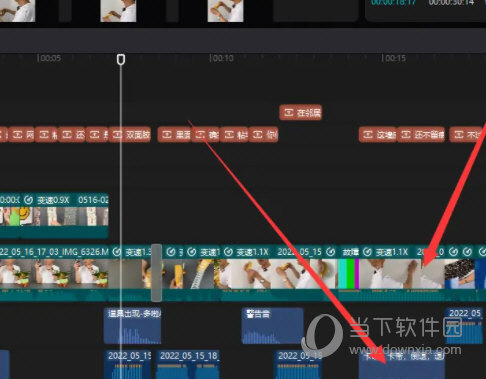This screenshot has height=379, width=486.
Task: Select the 0516-02 overlay video clip
Action: click(x=54, y=216)
